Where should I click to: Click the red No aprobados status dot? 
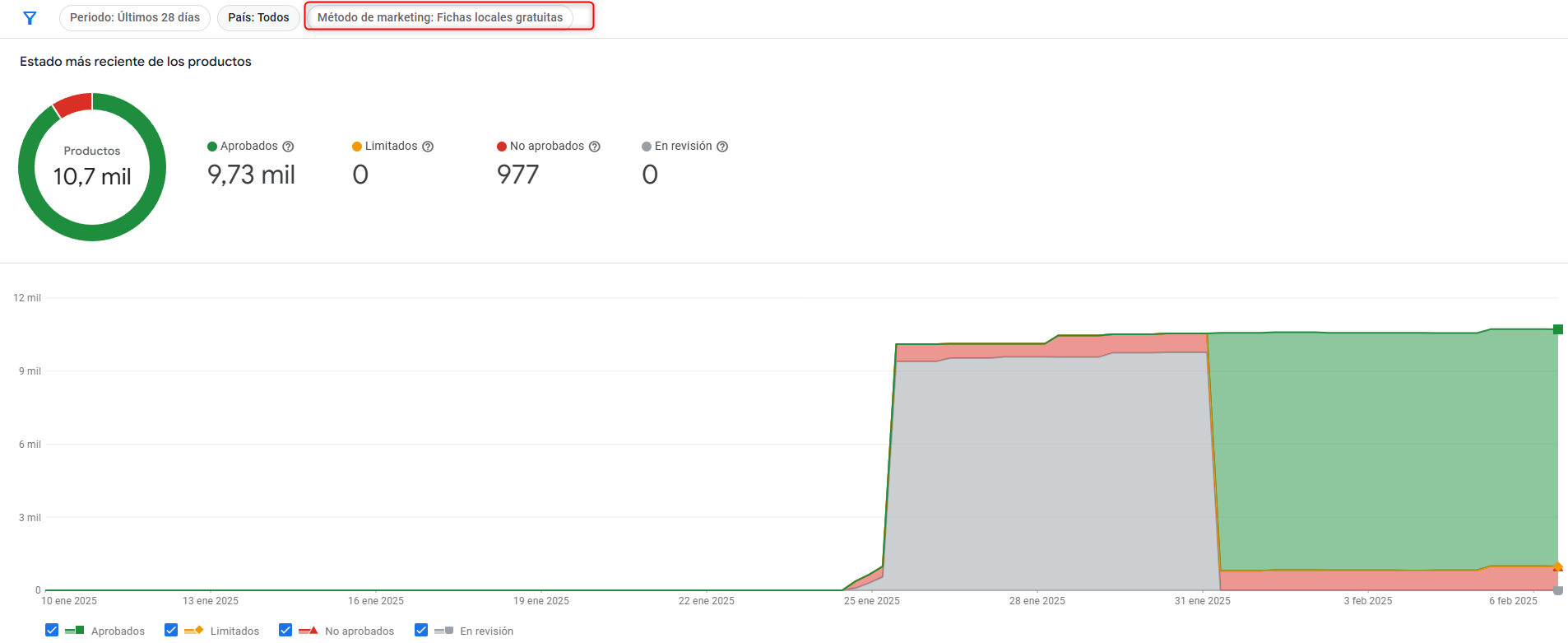click(x=502, y=147)
